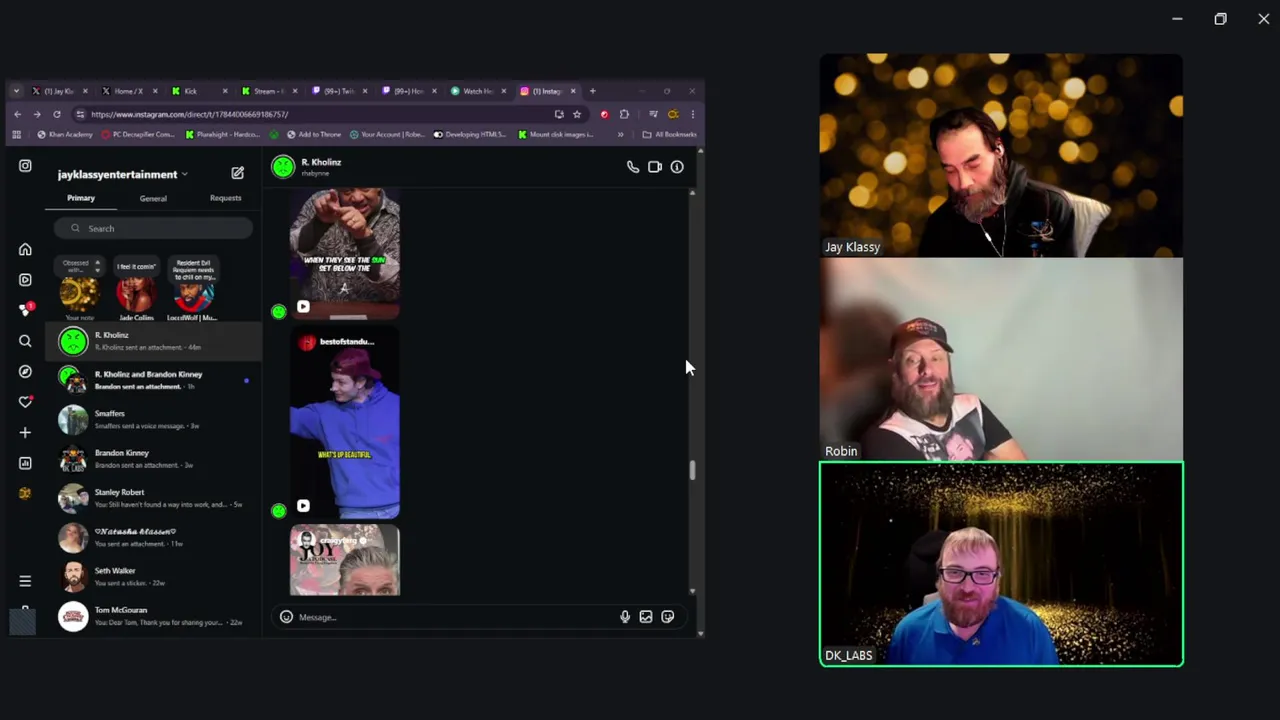The image size is (1280, 720).
Task: Open the Natasha Klassen conversation
Action: 154,537
